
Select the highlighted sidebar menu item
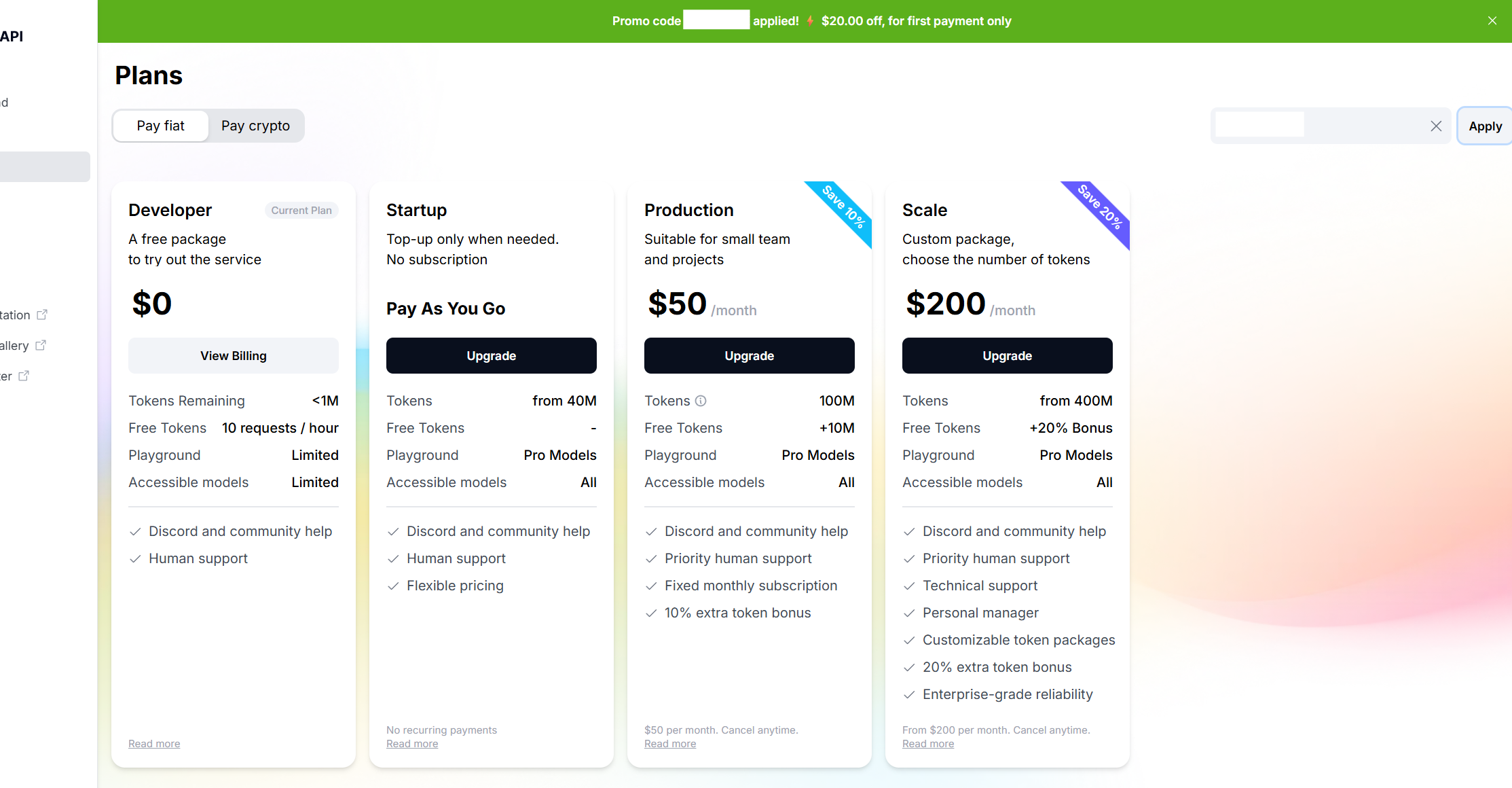point(45,166)
